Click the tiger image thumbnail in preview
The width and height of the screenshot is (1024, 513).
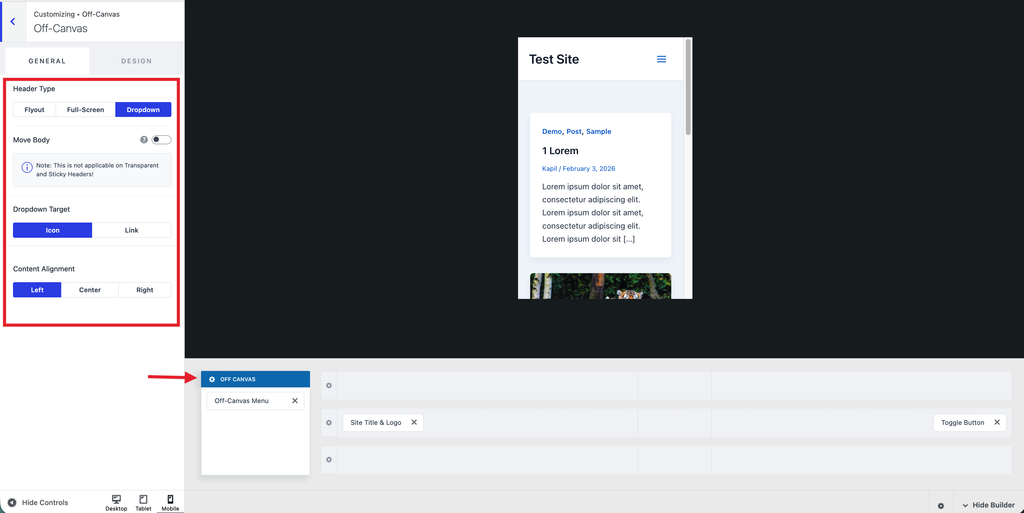coord(600,286)
